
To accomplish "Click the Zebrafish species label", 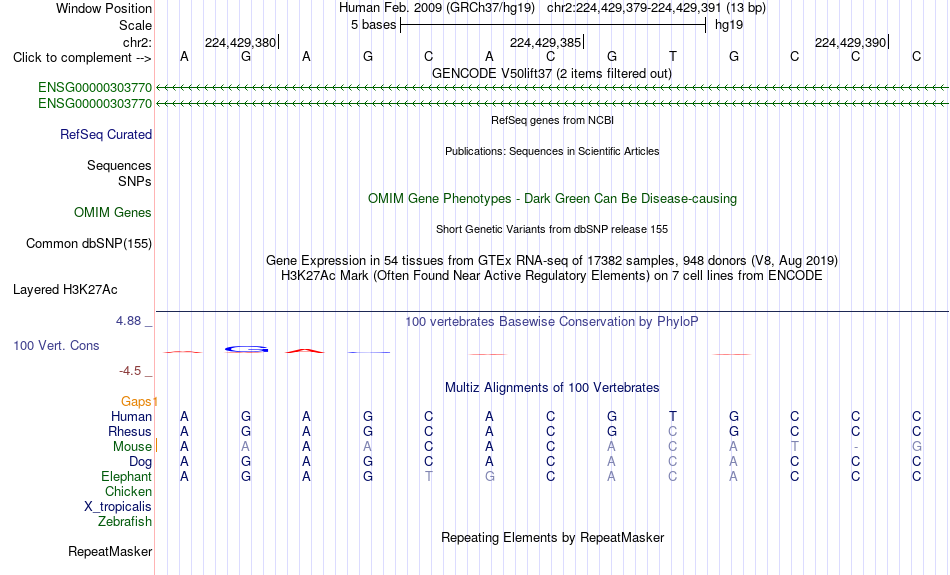I will tap(125, 522).
